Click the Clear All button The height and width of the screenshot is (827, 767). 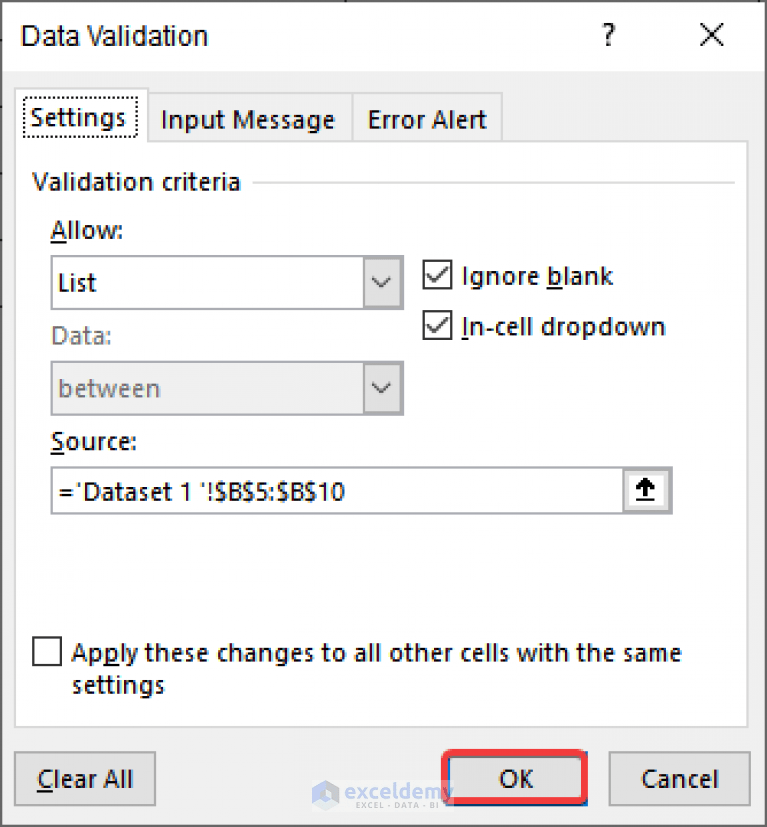coord(84,778)
